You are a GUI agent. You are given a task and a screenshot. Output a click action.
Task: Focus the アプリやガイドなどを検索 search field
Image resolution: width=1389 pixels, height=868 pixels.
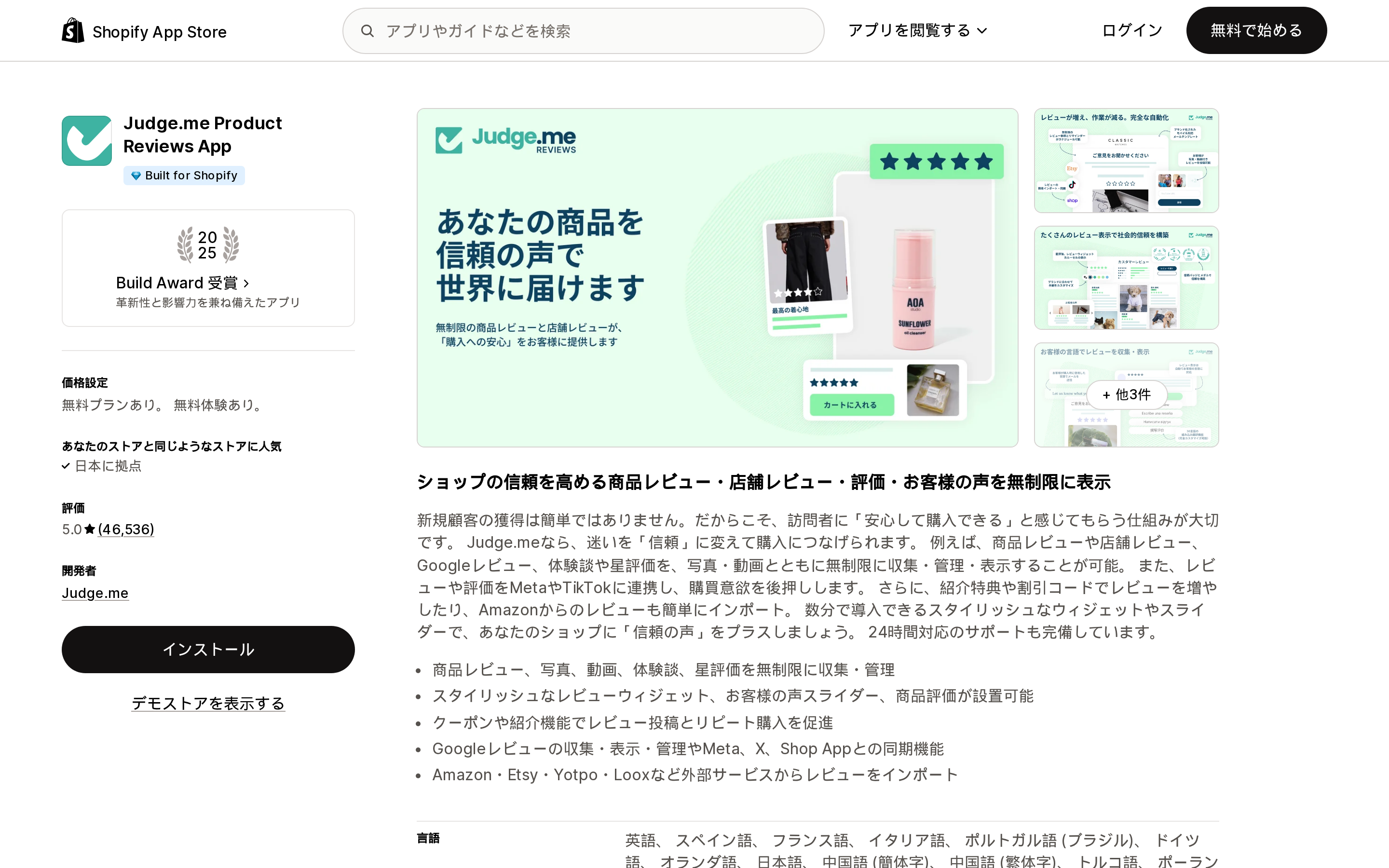(583, 31)
